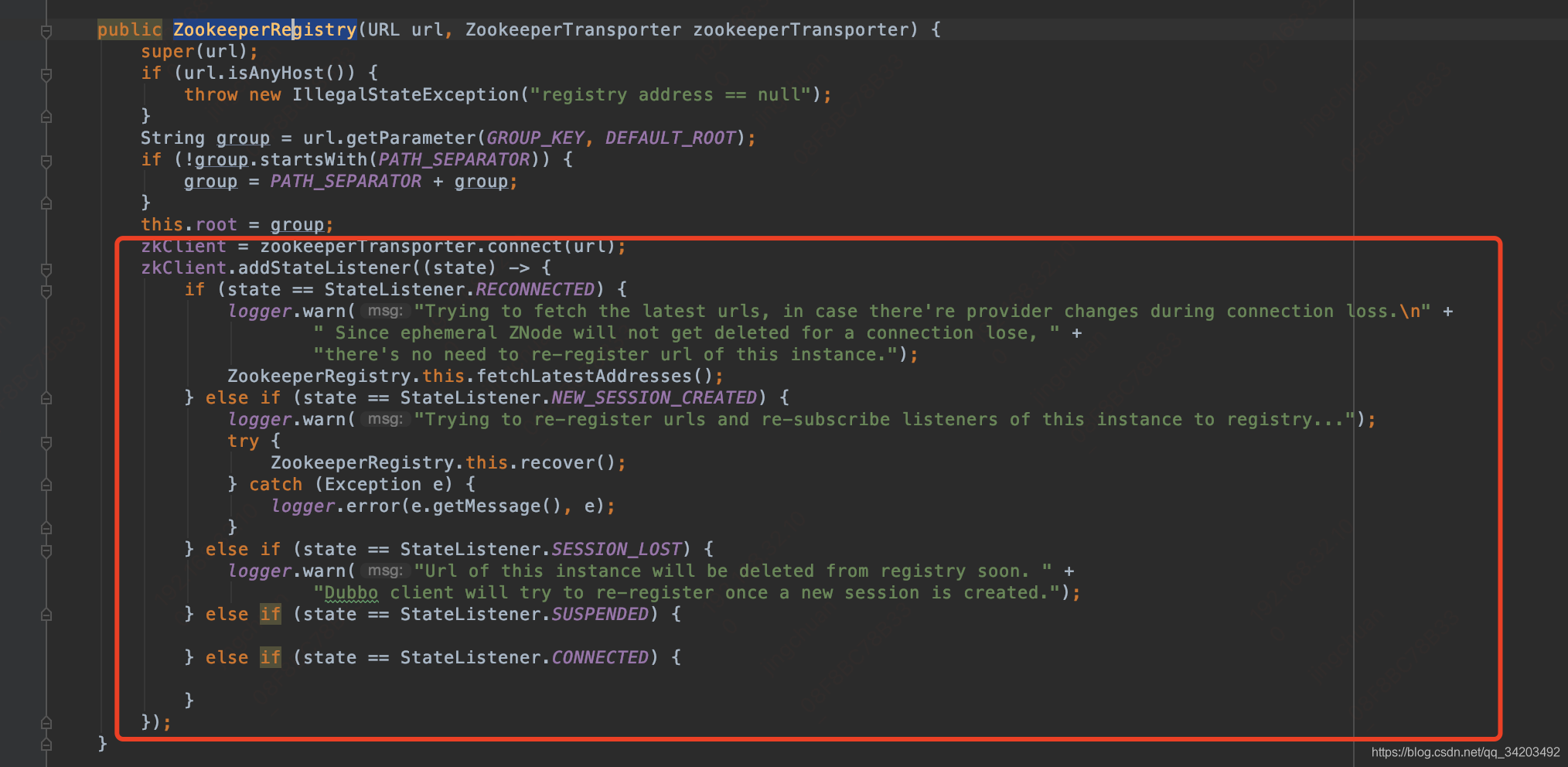Screen dimensions: 1568x767
Task: Fold the NEW_SESSION_CREATED else-if block
Action: click(46, 398)
